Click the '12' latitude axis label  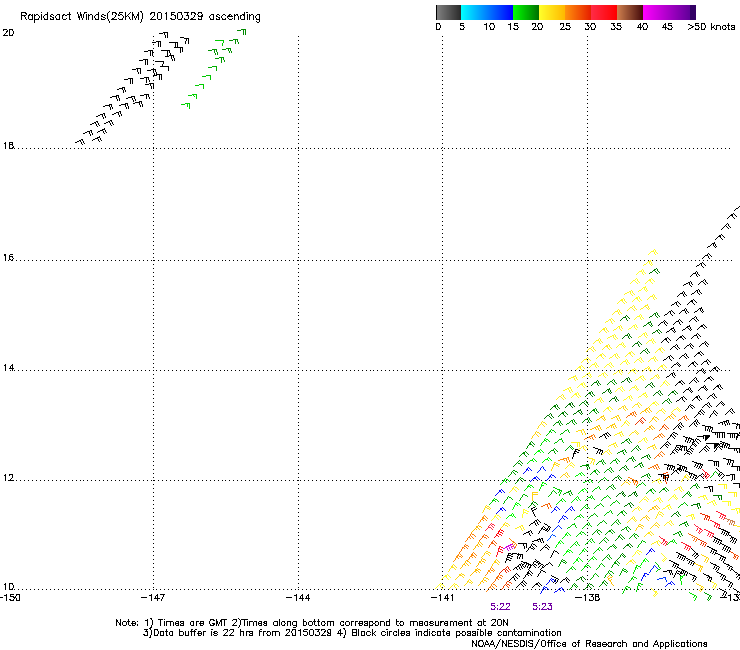(8, 478)
